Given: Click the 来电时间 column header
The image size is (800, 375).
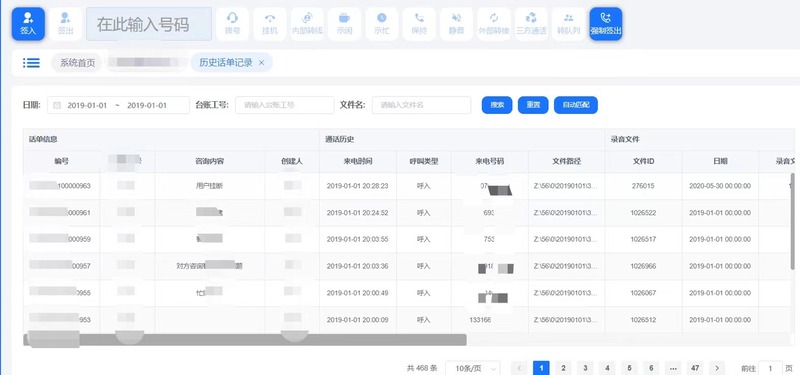Looking at the screenshot, I should [x=358, y=161].
